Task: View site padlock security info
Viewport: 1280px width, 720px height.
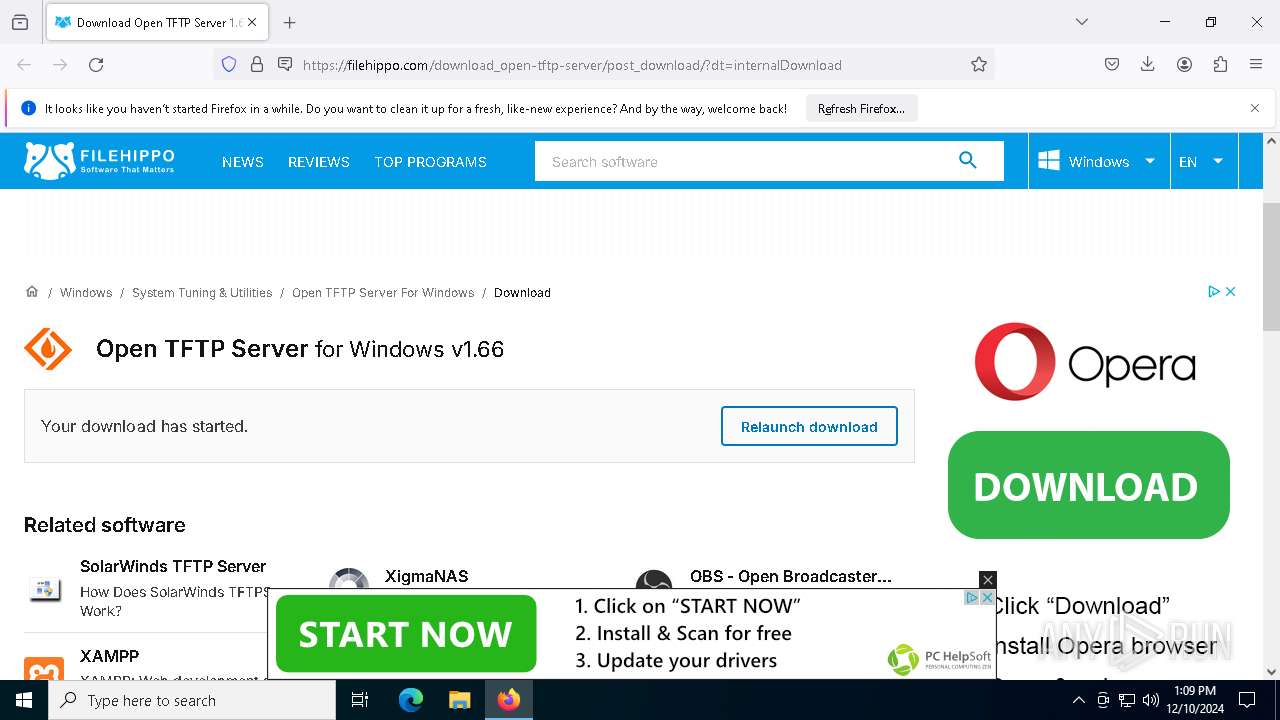Action: (257, 65)
